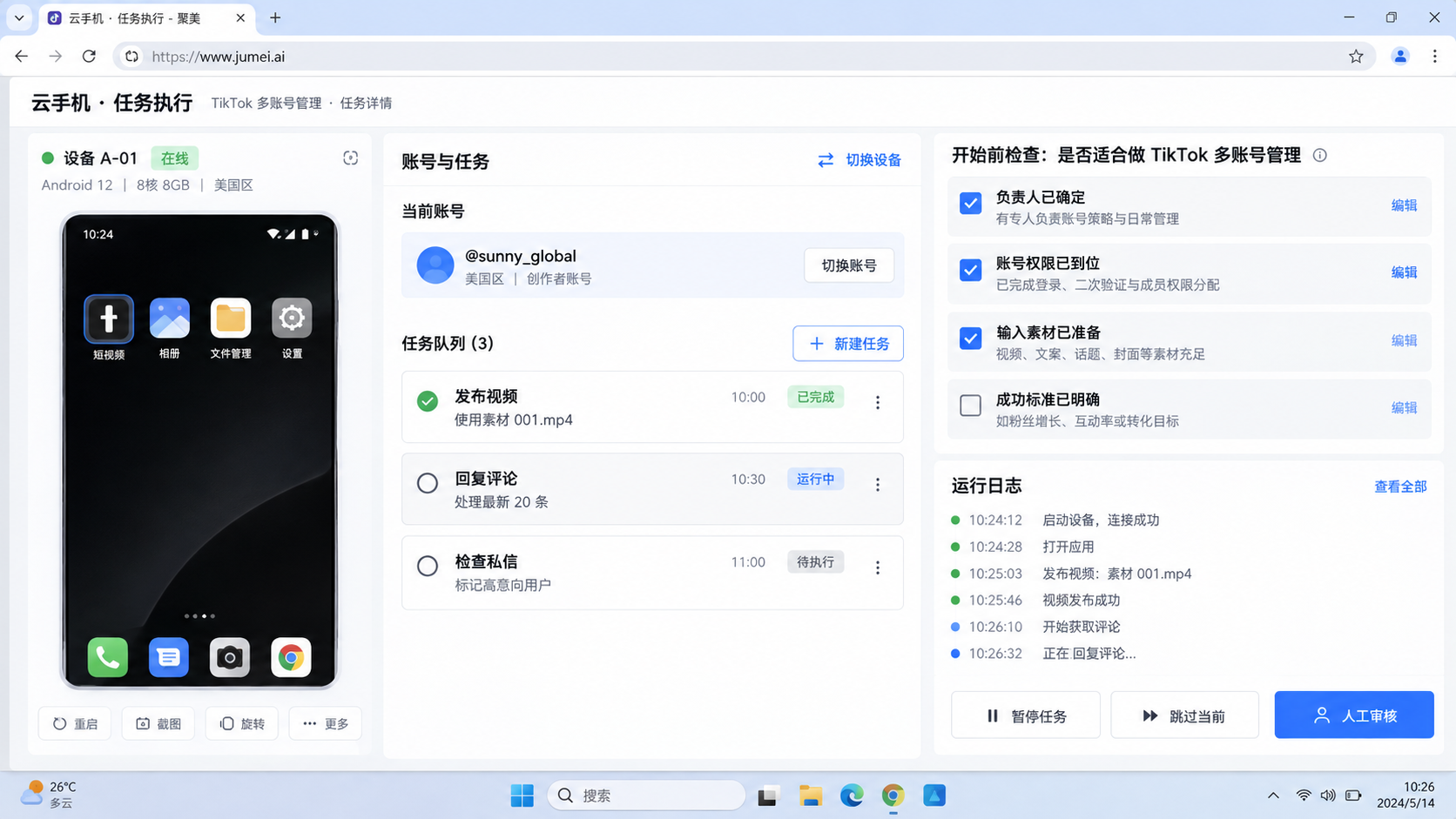The width and height of the screenshot is (1456, 819).
Task: Click the 暂停任务 button
Action: click(x=1026, y=715)
